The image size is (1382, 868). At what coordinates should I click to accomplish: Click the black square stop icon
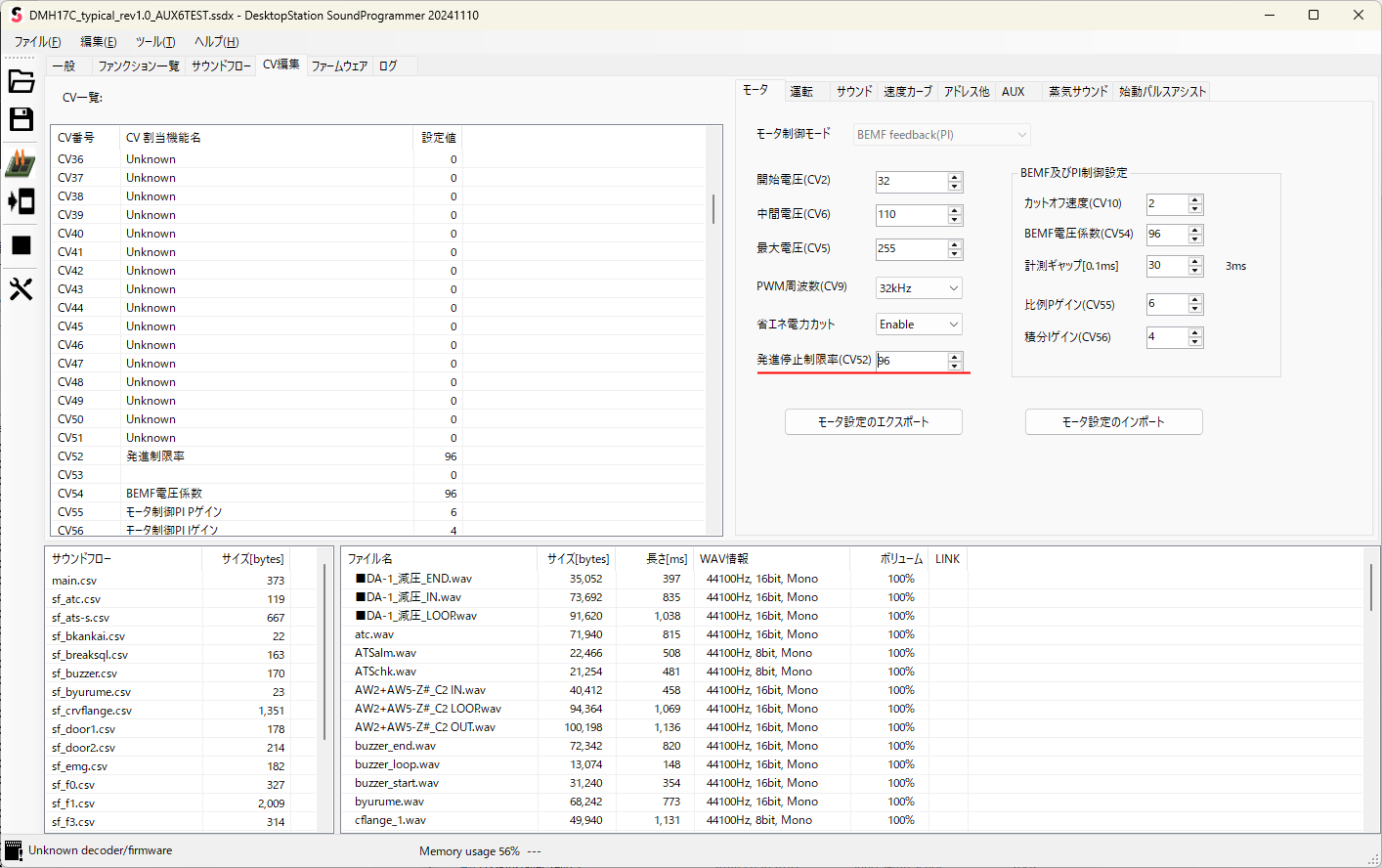pyautogui.click(x=22, y=245)
